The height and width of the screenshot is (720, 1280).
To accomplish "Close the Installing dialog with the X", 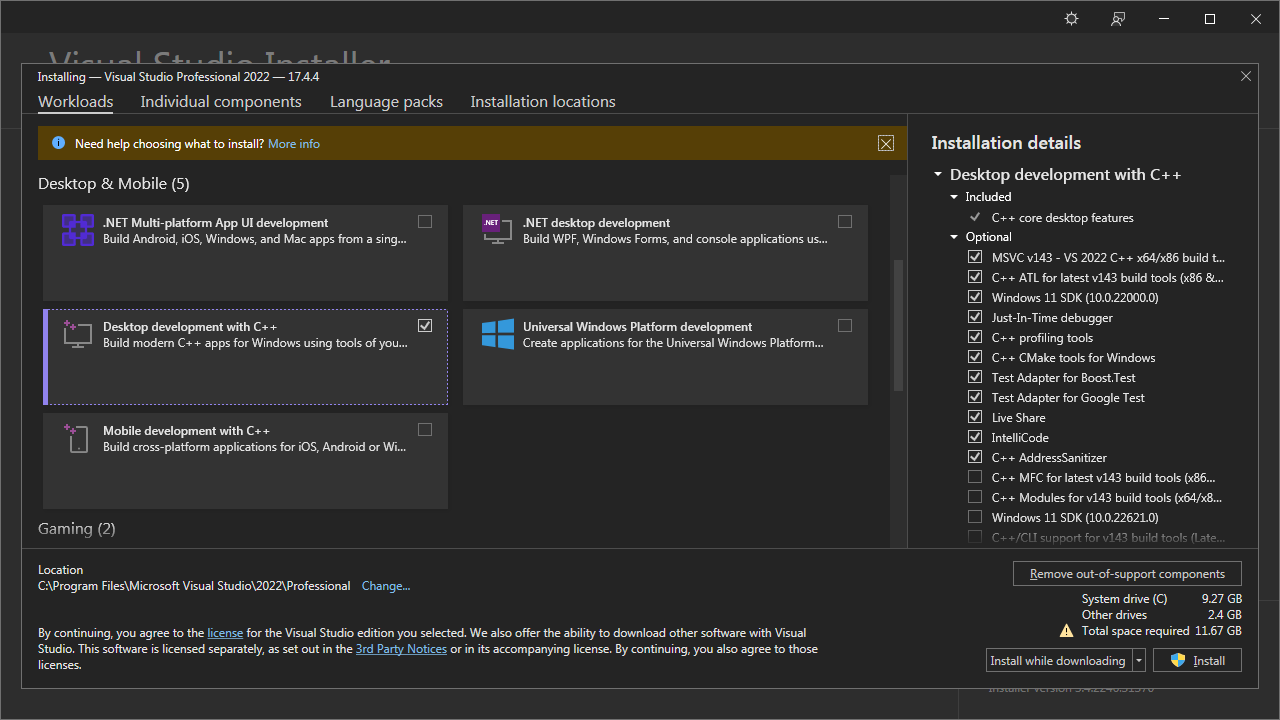I will (x=1246, y=76).
